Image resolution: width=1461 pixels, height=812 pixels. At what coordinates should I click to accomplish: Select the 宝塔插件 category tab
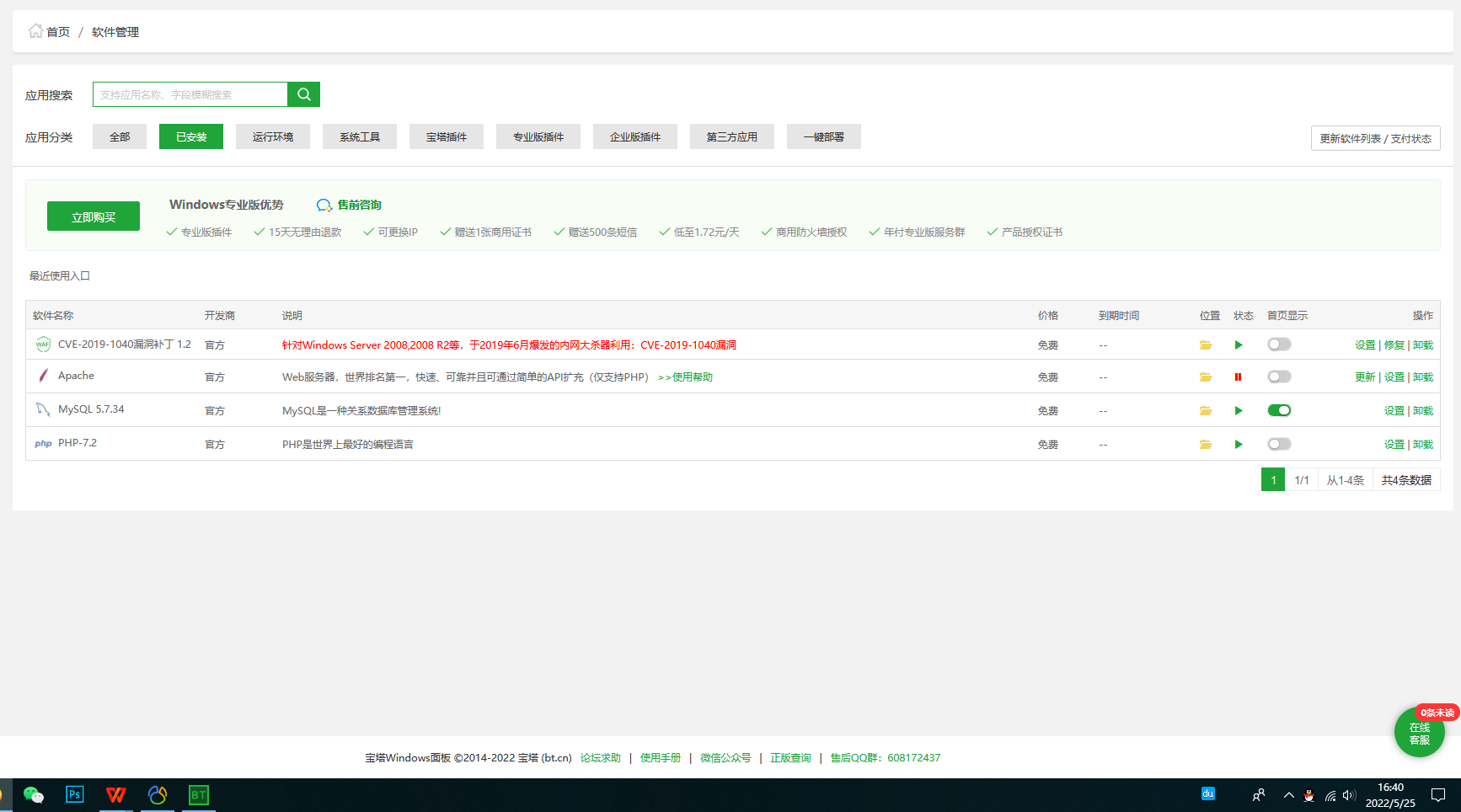pyautogui.click(x=447, y=136)
